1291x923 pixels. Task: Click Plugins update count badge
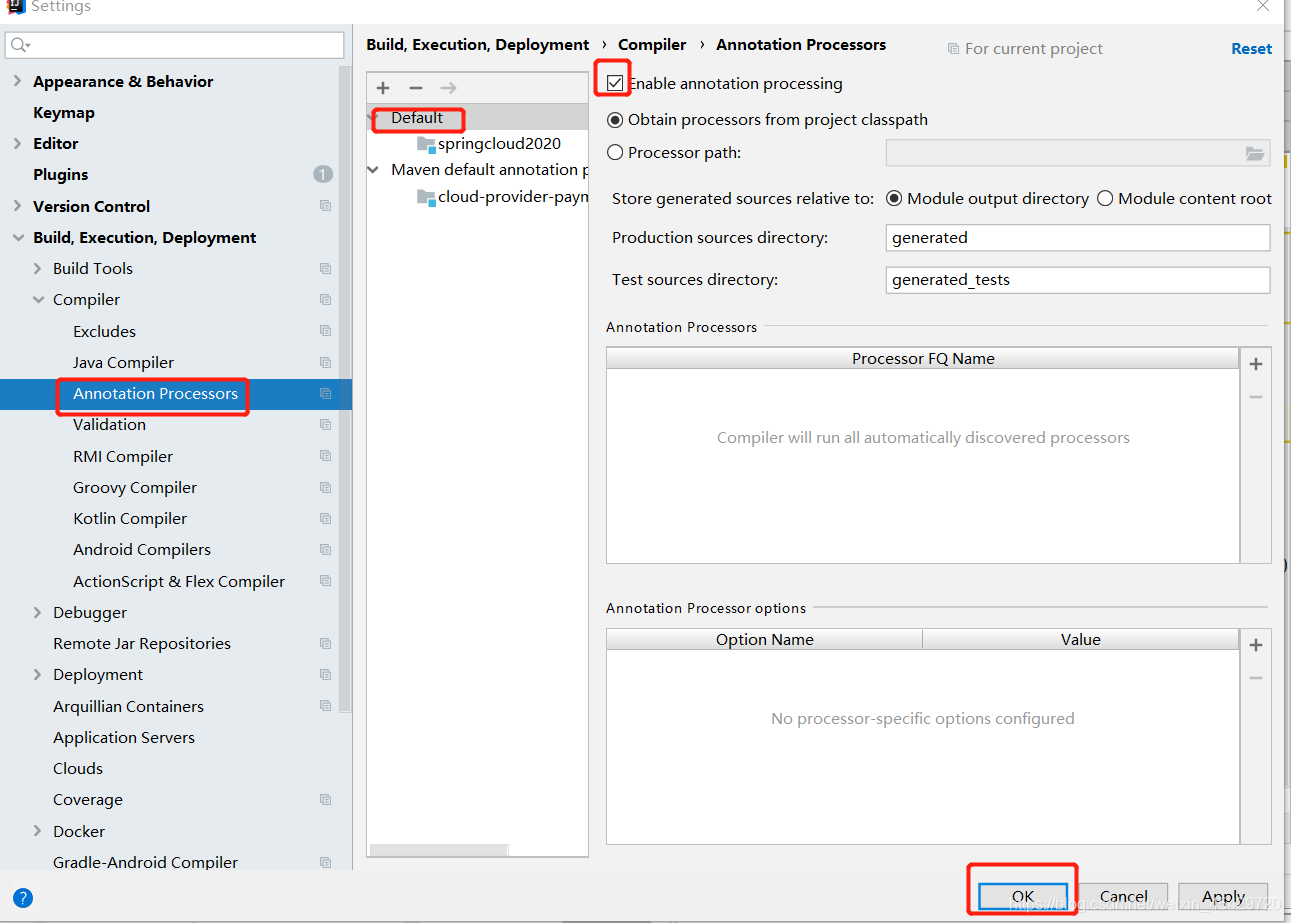coord(323,174)
